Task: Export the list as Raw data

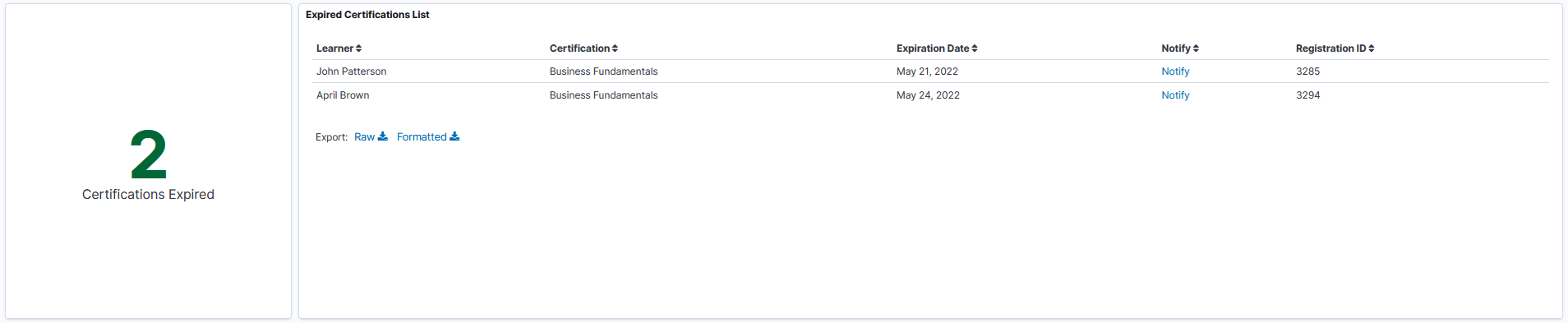Action: coord(364,137)
